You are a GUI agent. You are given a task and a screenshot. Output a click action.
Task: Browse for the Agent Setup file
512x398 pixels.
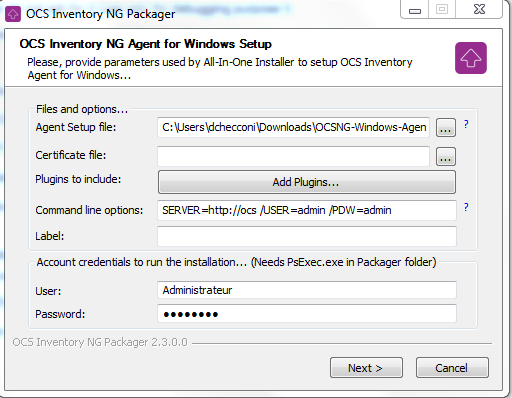[x=446, y=127]
